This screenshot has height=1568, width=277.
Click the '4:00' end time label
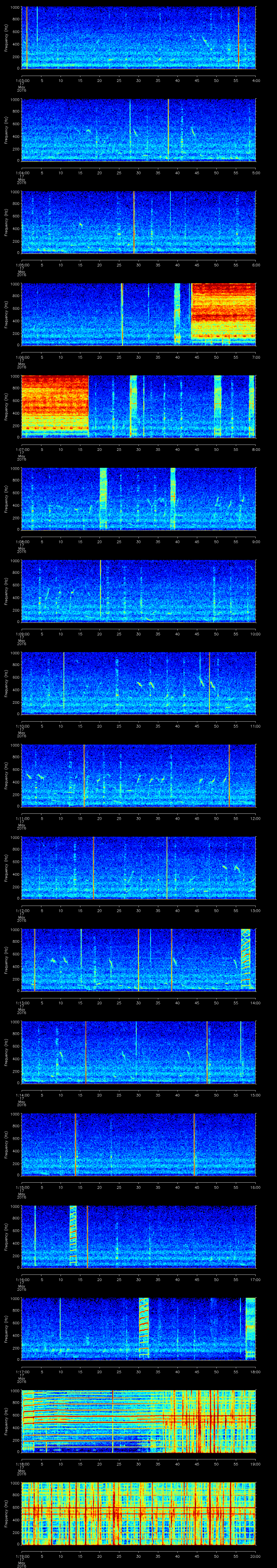pyautogui.click(x=256, y=80)
